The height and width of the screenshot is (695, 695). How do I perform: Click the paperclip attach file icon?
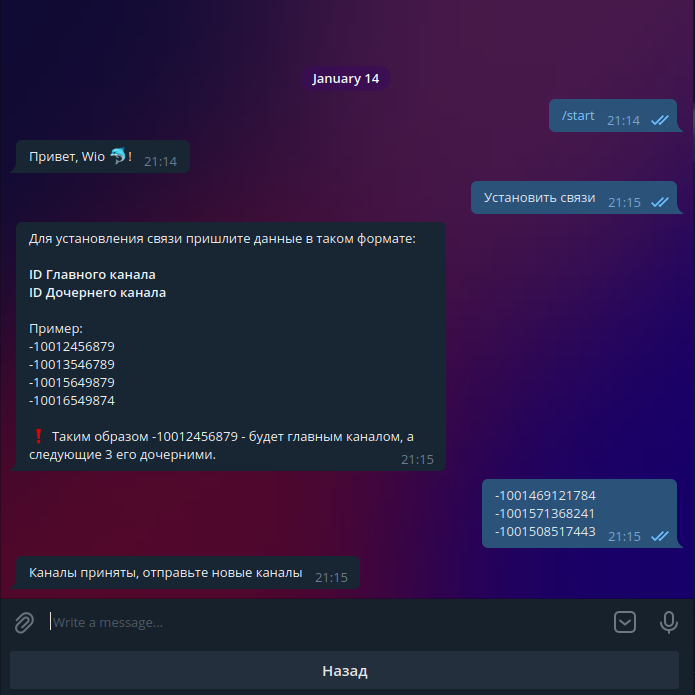24,622
